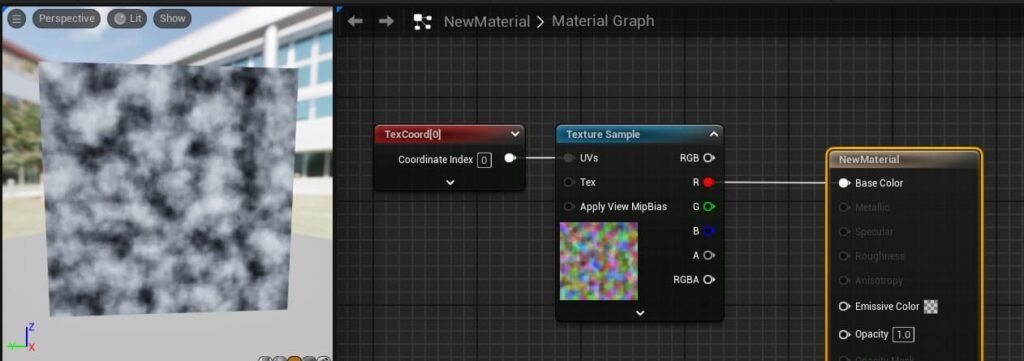Click the Coordinate Index value field
This screenshot has width=1024, height=361.
[x=484, y=160]
